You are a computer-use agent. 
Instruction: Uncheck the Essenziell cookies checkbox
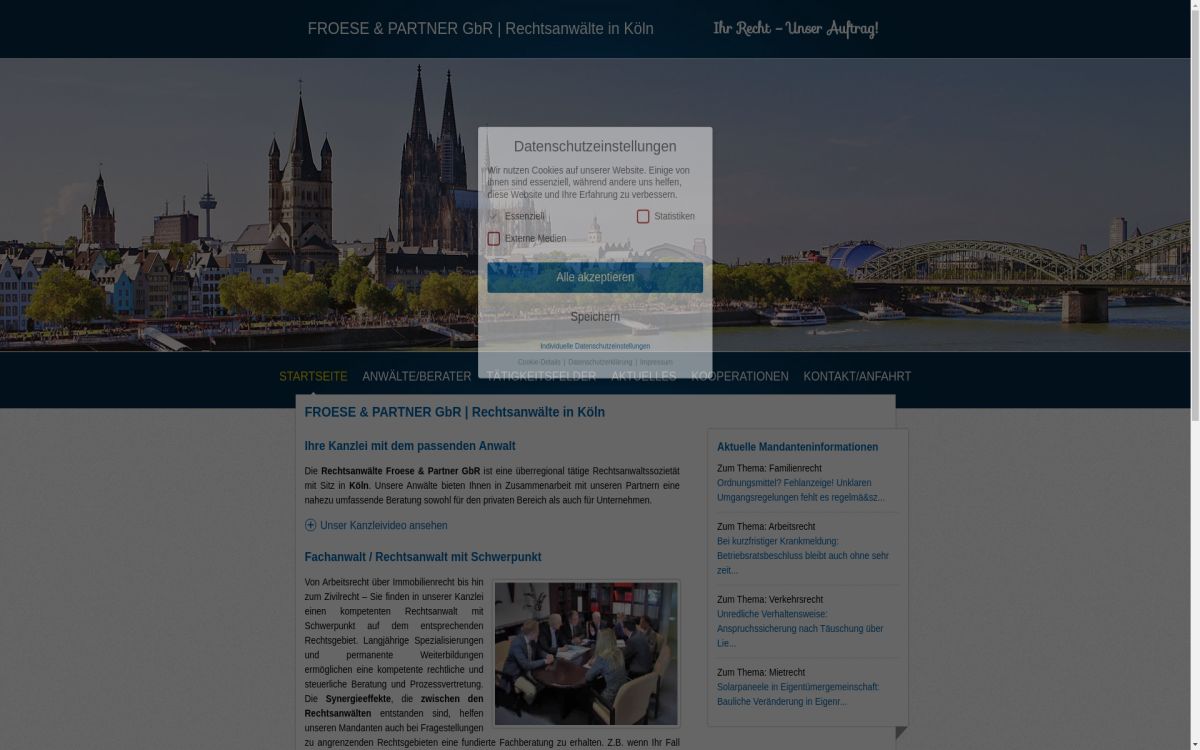(493, 216)
